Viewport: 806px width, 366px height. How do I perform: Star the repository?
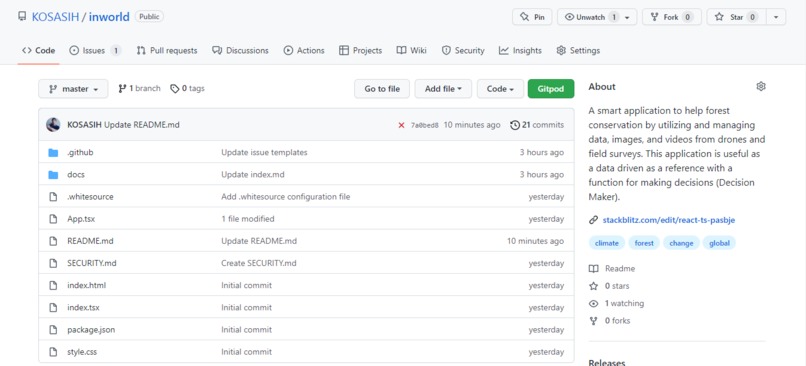coord(736,17)
